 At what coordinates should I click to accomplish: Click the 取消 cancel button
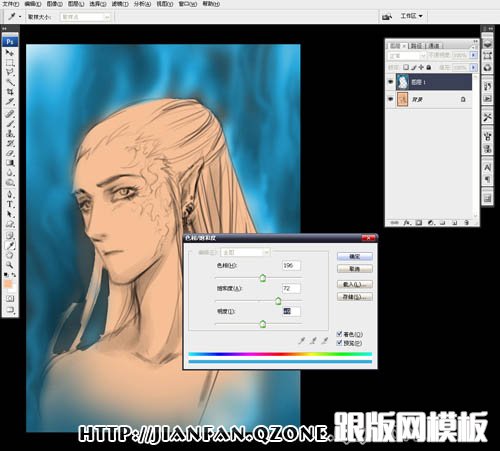tap(355, 269)
